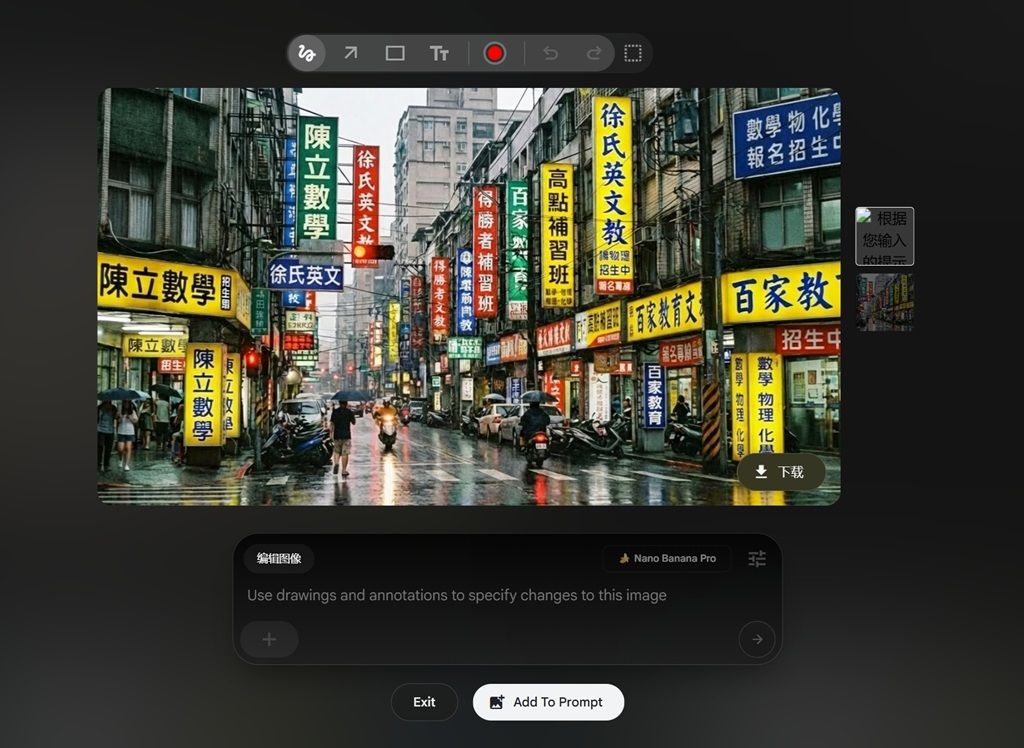Select the text annotation tool
1024x748 pixels.
(x=439, y=53)
